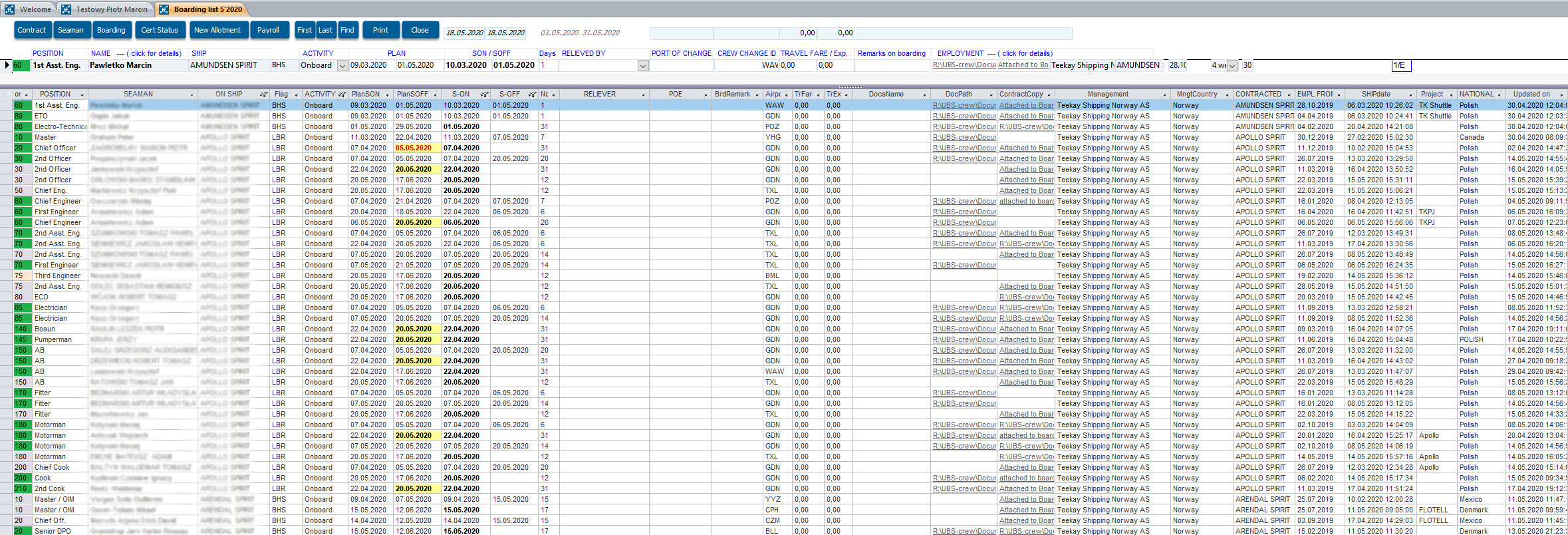Click the '1/E' input box

1401,65
